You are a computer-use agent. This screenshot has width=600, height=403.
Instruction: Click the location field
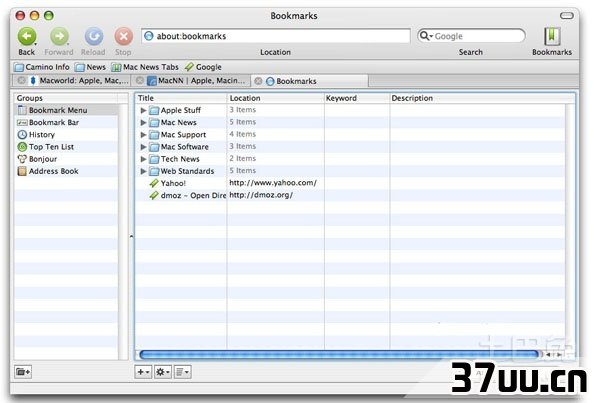pos(276,36)
